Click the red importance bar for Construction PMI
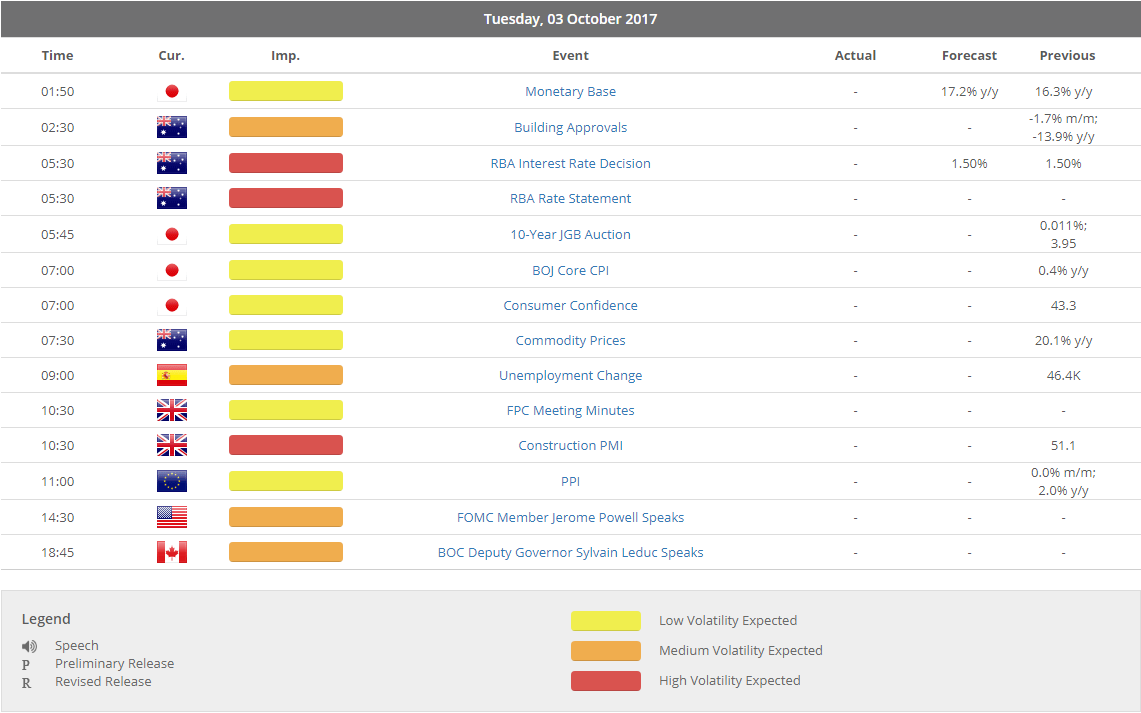This screenshot has height=713, width=1141. 285,446
